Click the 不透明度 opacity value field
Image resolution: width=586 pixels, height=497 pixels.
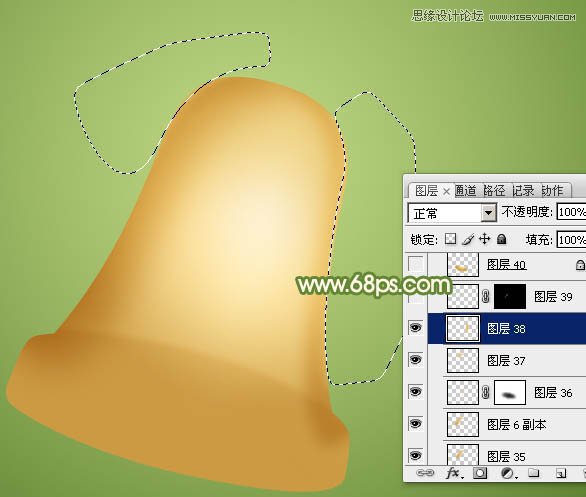571,212
